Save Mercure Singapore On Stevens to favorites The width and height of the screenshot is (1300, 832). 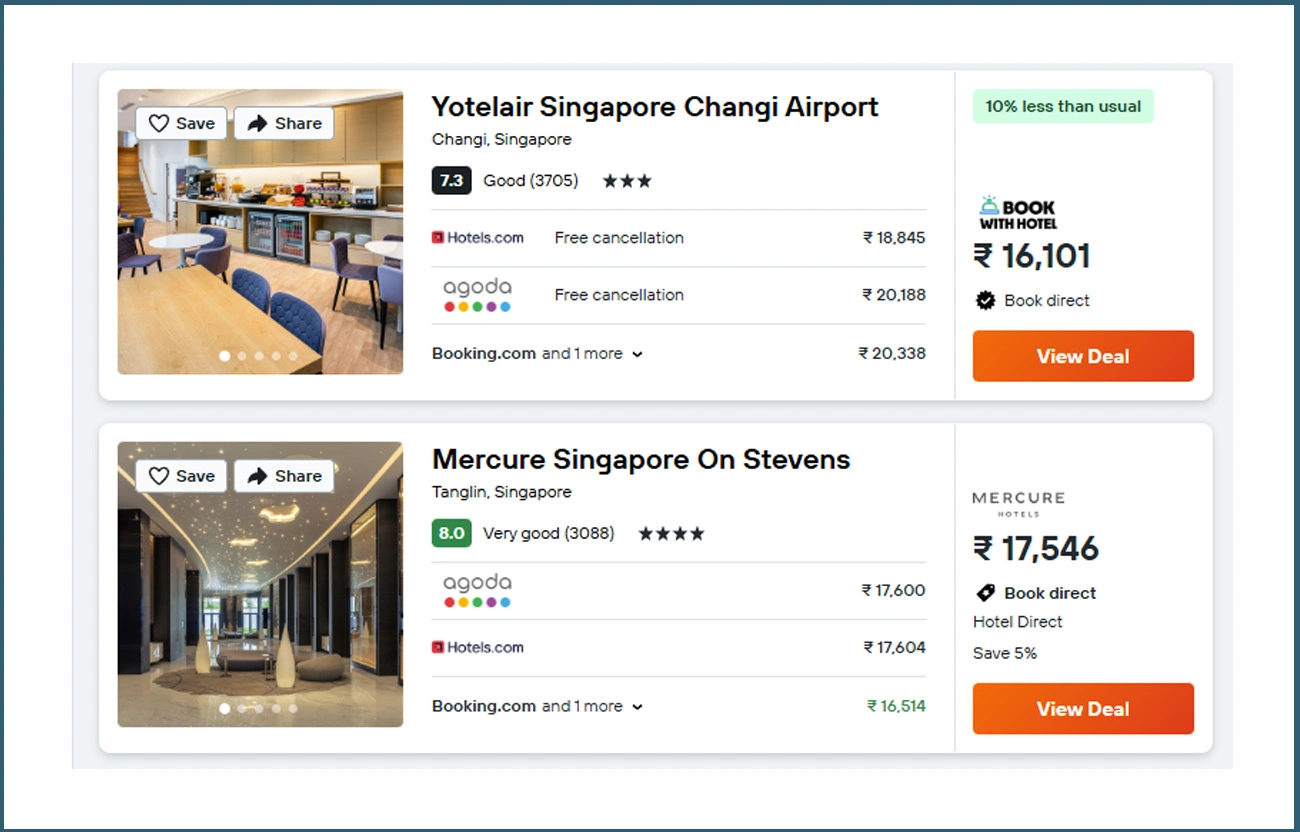click(181, 476)
